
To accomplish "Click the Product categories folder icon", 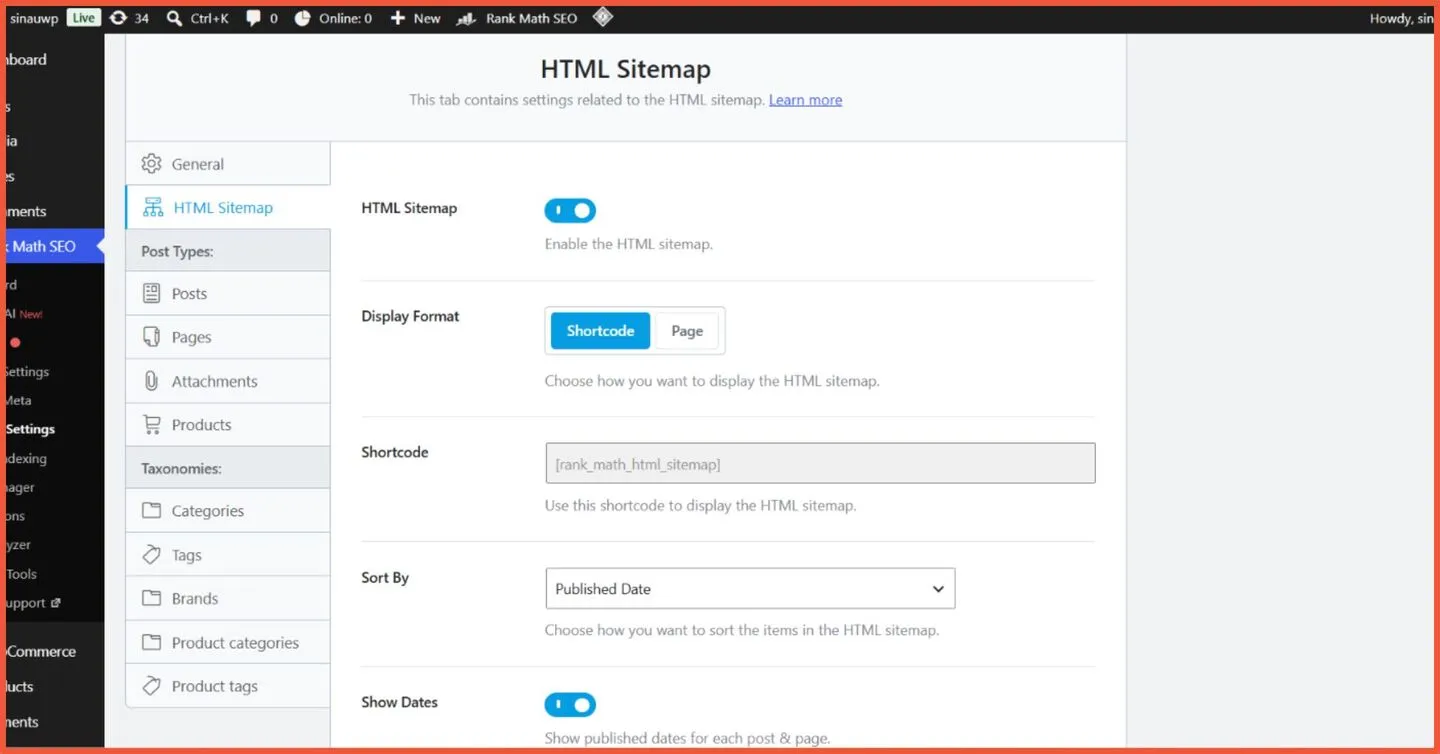I will (151, 642).
